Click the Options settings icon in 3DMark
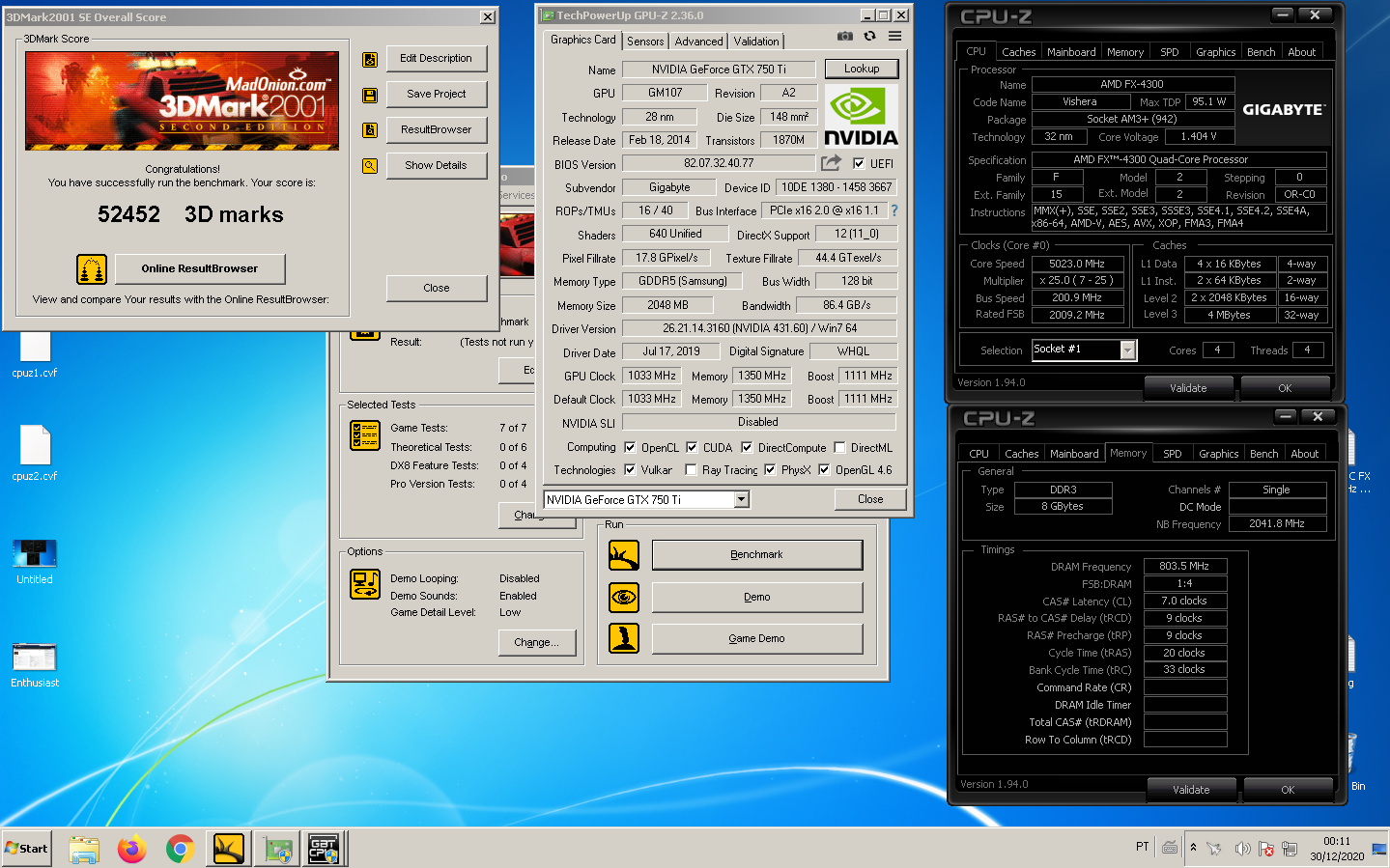The height and width of the screenshot is (868, 1390). (x=365, y=584)
